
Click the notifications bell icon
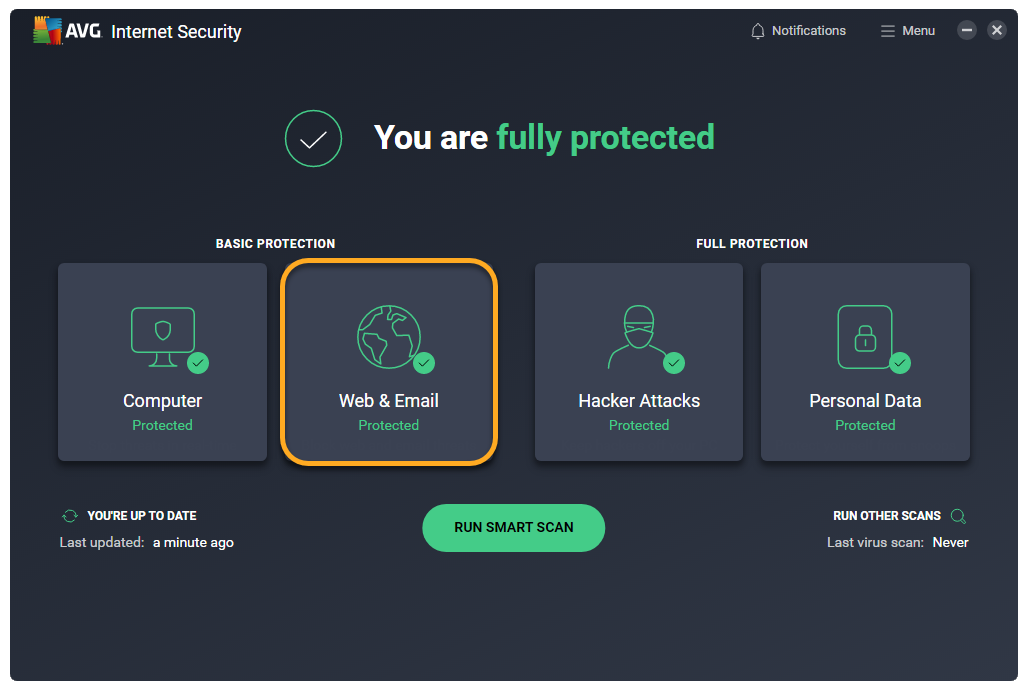click(x=758, y=31)
